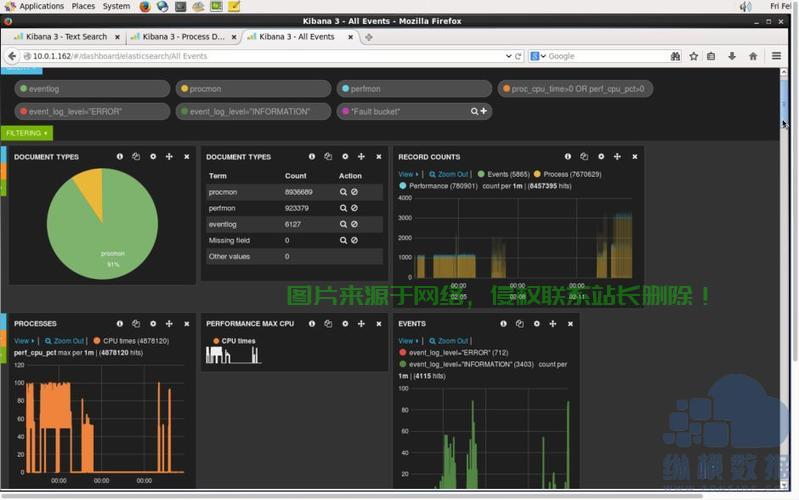
Task: Zoom Out on Processes chart
Action: point(65,341)
